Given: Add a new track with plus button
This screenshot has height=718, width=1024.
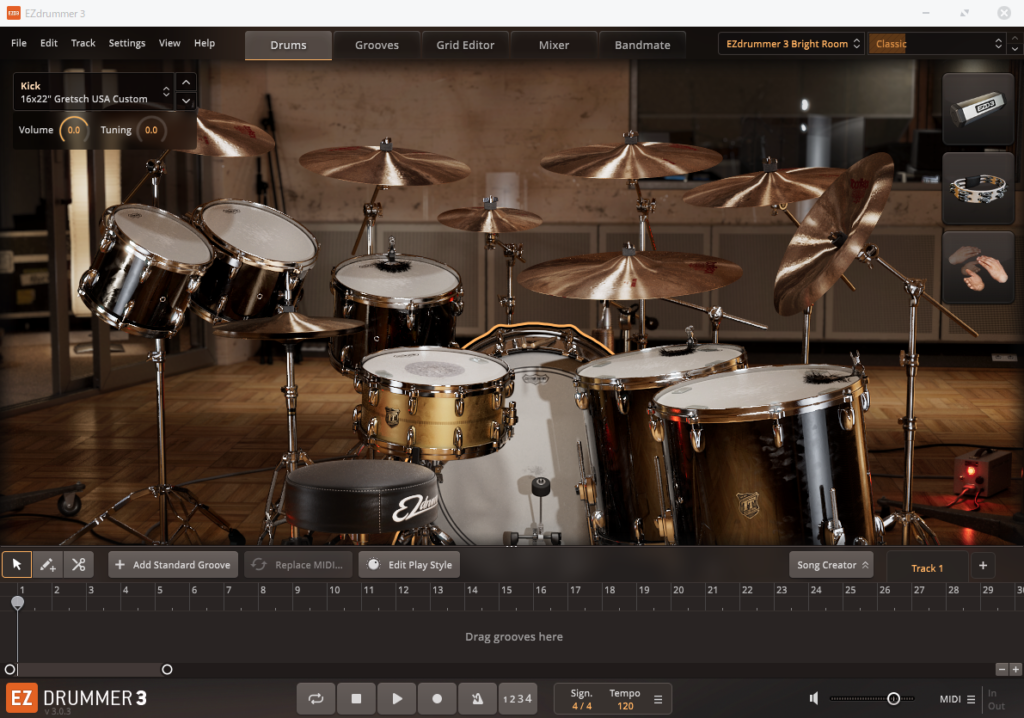Looking at the screenshot, I should pyautogui.click(x=982, y=566).
